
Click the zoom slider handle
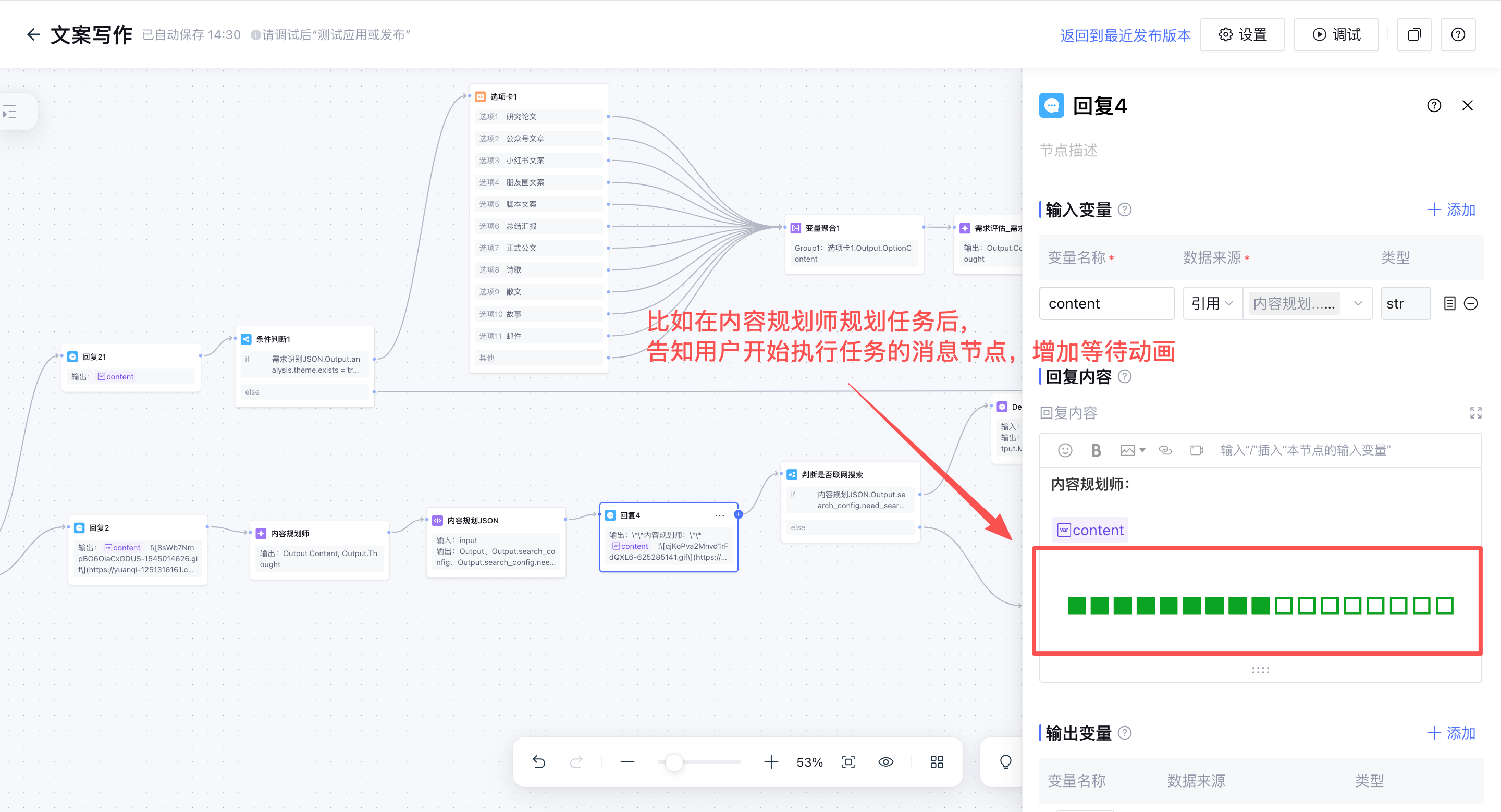(x=674, y=762)
